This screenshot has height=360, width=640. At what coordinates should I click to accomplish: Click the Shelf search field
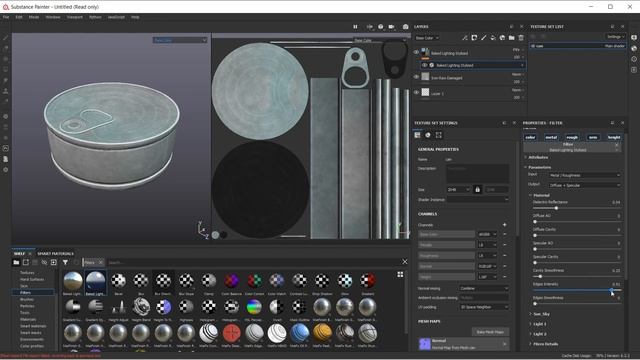(253, 262)
